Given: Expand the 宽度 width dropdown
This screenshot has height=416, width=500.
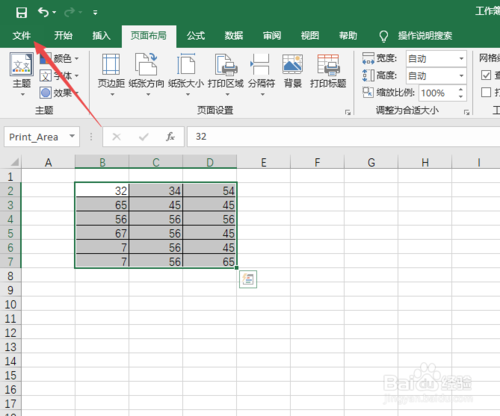Looking at the screenshot, I should (x=461, y=59).
